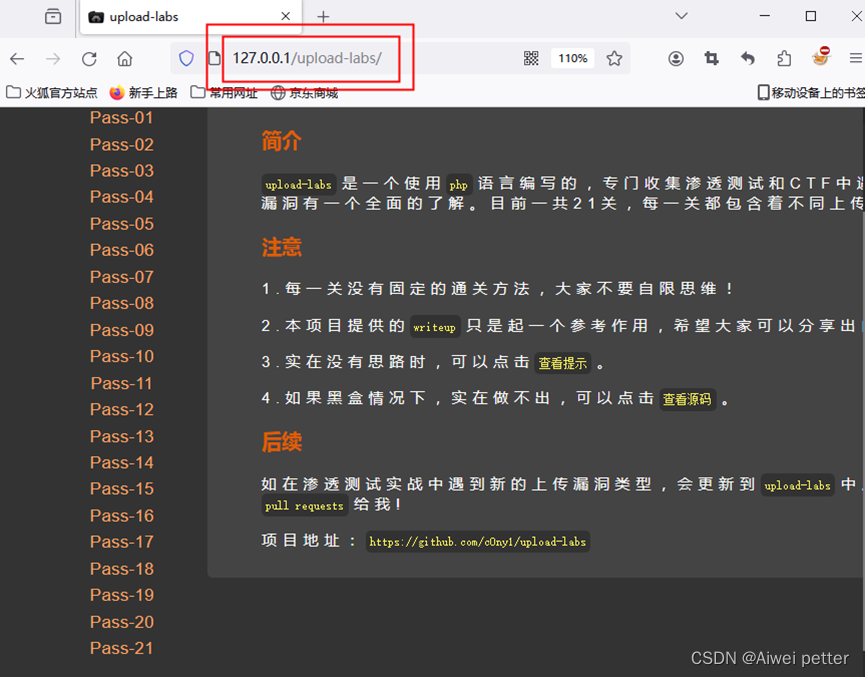
Task: Open the blocked extension icon with red badge
Action: (821, 57)
